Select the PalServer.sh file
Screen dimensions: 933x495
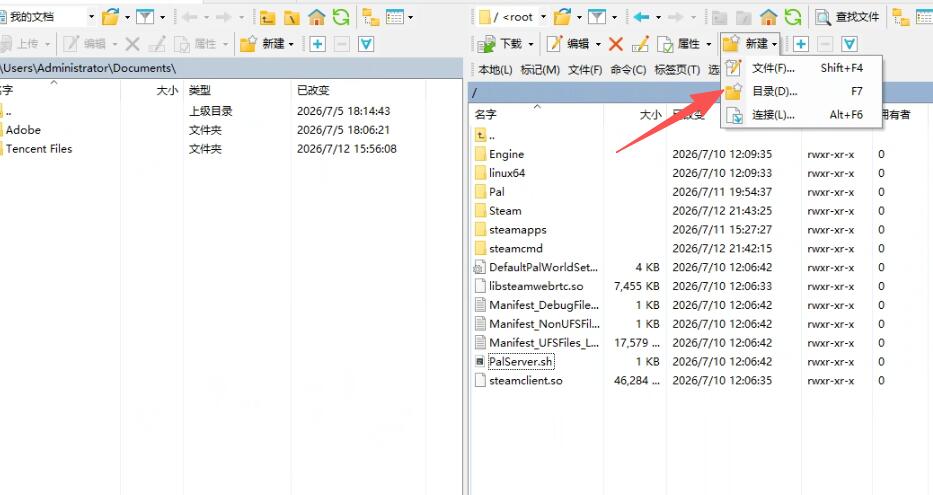[521, 362]
